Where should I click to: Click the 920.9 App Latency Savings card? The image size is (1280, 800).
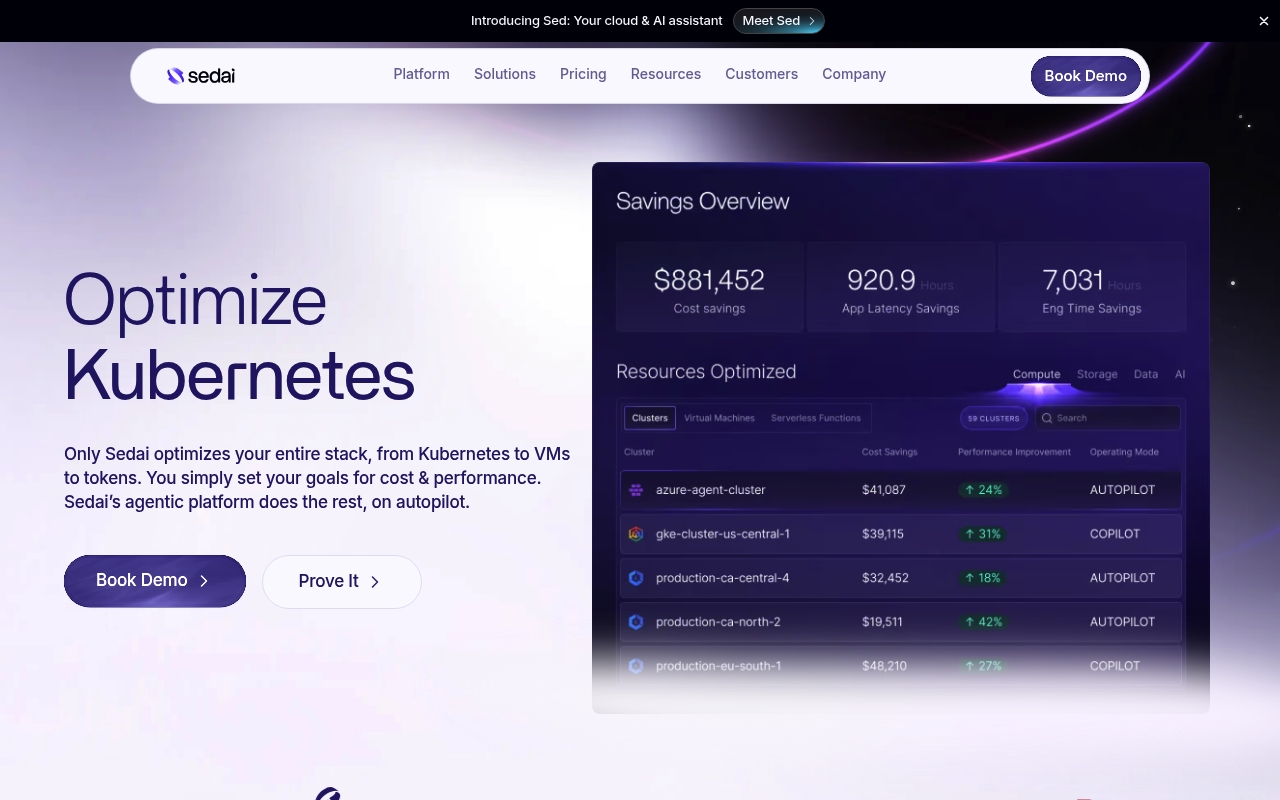(901, 287)
